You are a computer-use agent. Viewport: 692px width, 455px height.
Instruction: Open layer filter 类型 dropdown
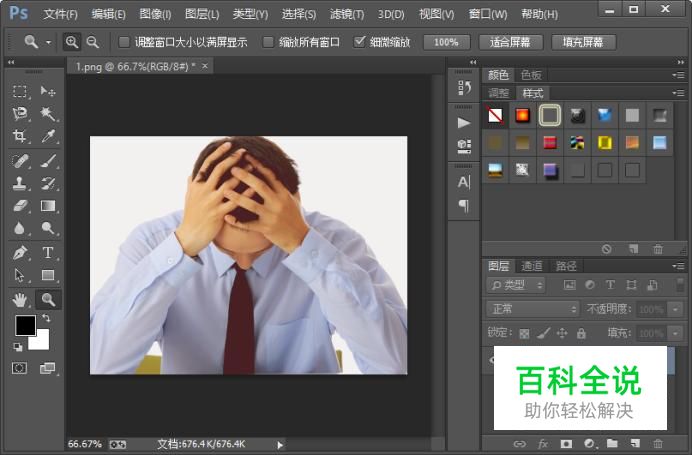[516, 285]
